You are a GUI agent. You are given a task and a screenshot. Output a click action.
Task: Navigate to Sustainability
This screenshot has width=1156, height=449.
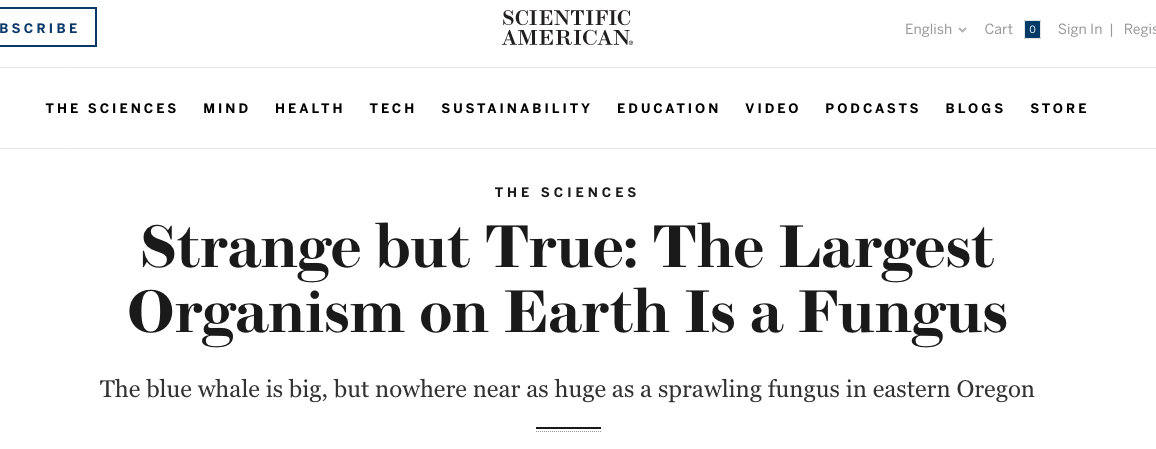pos(516,109)
